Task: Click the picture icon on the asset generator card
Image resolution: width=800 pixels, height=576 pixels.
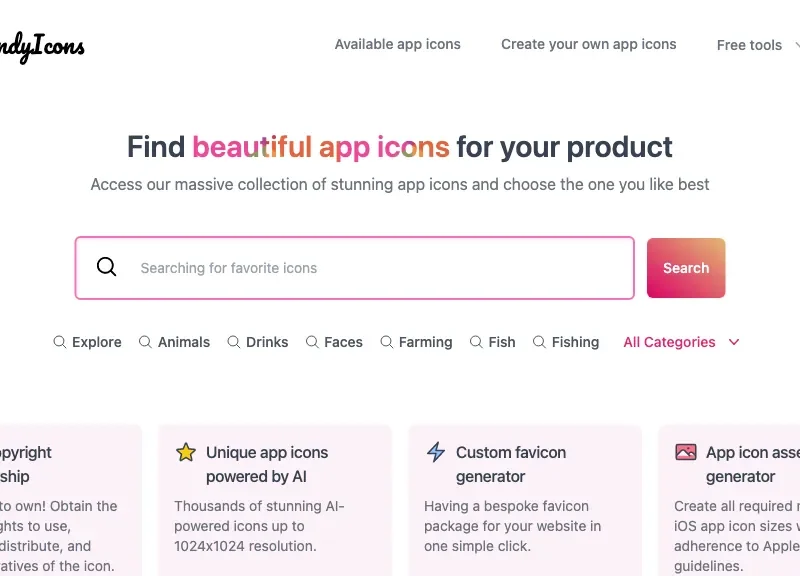Action: (x=685, y=452)
